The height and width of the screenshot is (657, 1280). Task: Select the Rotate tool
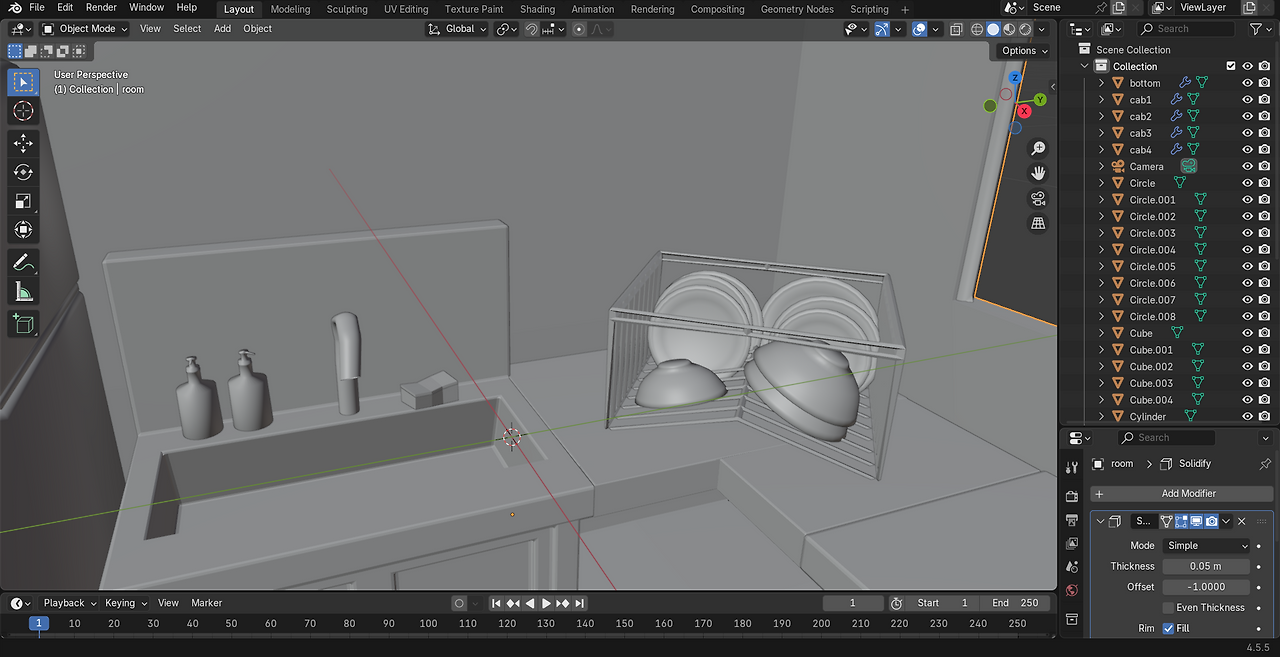click(x=23, y=172)
